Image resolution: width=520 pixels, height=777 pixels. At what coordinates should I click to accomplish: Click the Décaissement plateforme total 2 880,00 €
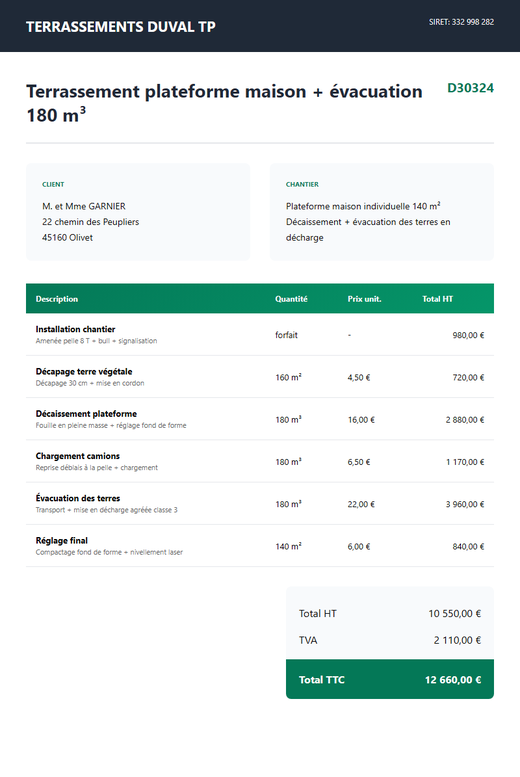tap(464, 420)
